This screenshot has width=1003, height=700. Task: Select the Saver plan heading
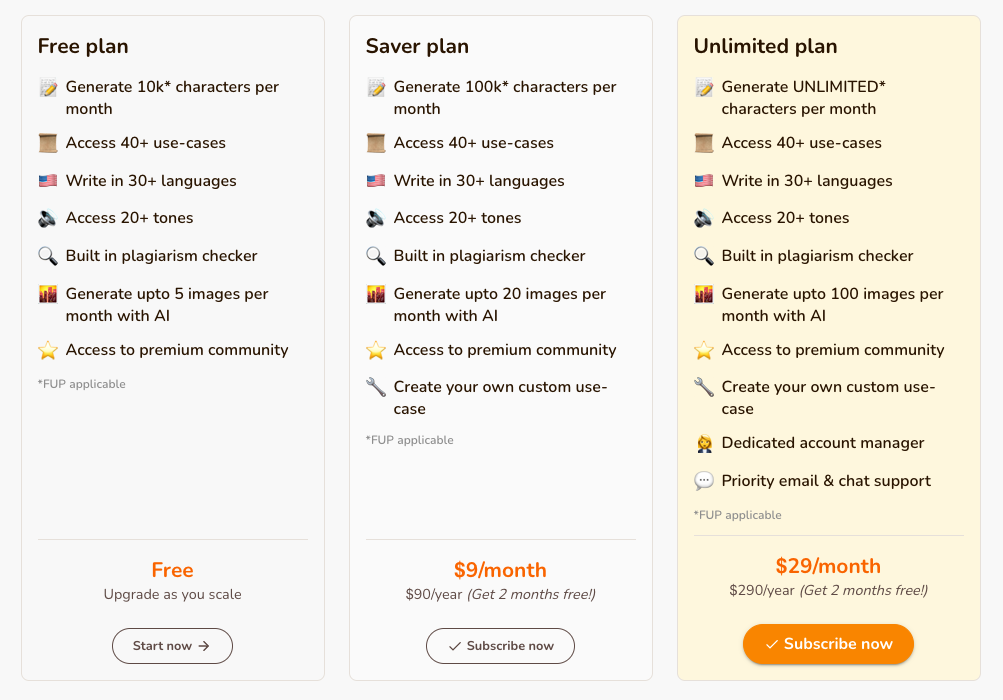(x=417, y=46)
